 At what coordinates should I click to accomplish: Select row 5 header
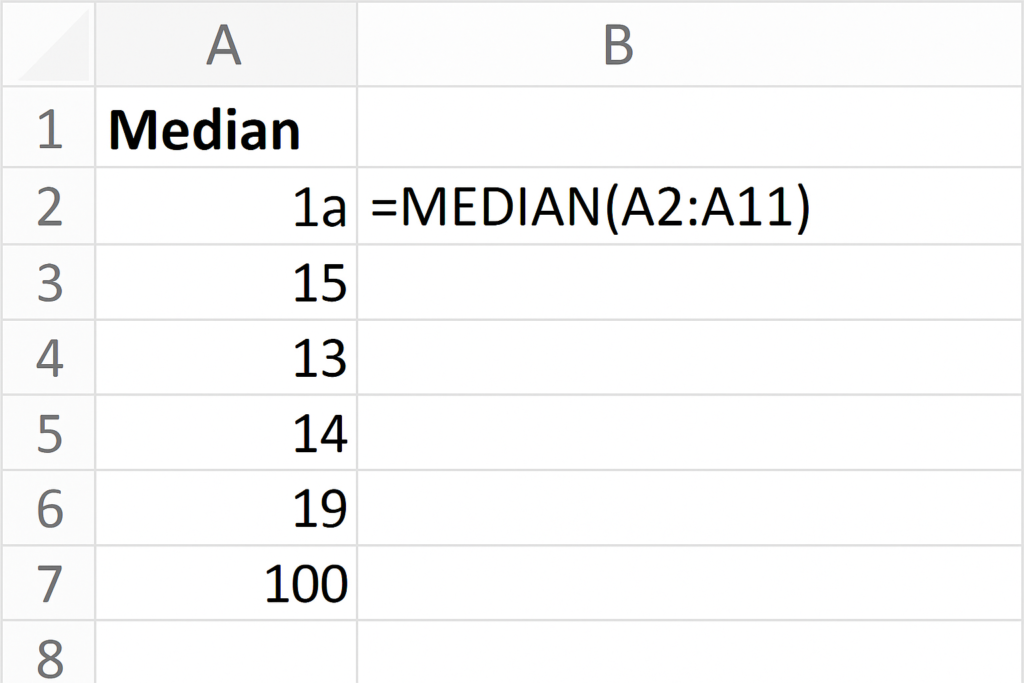[x=48, y=434]
